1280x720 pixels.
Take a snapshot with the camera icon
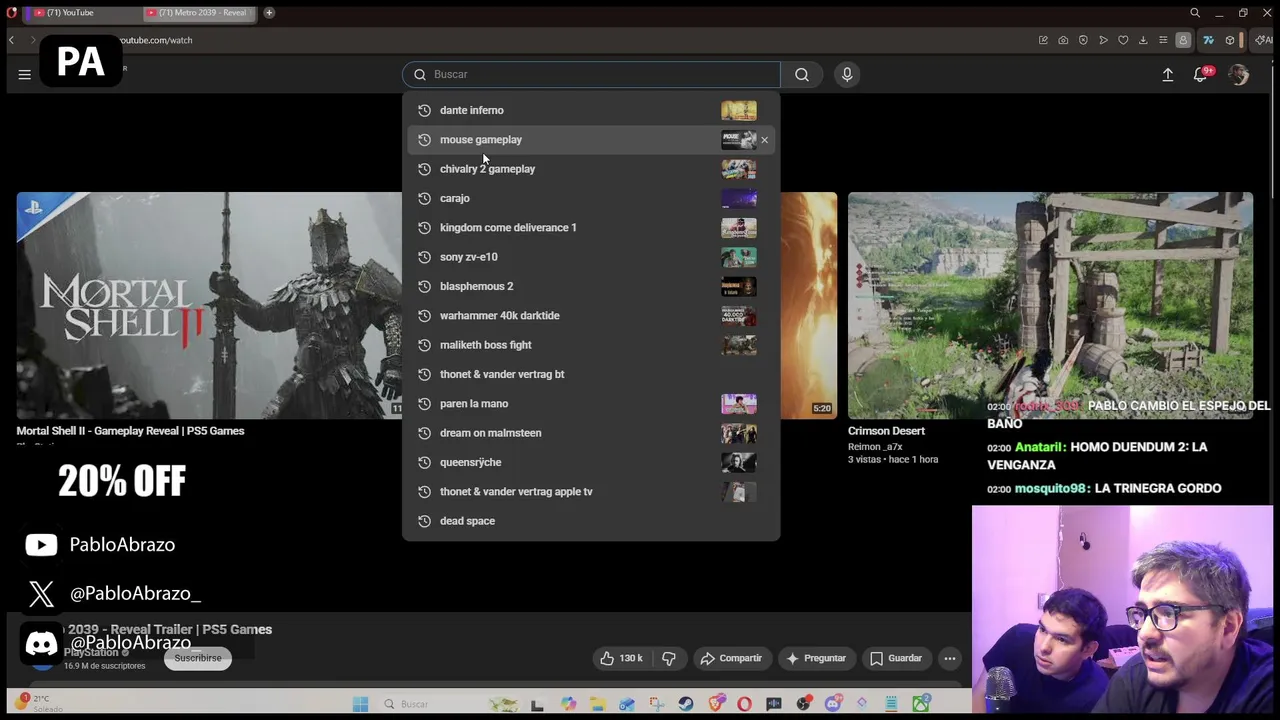(x=1063, y=40)
